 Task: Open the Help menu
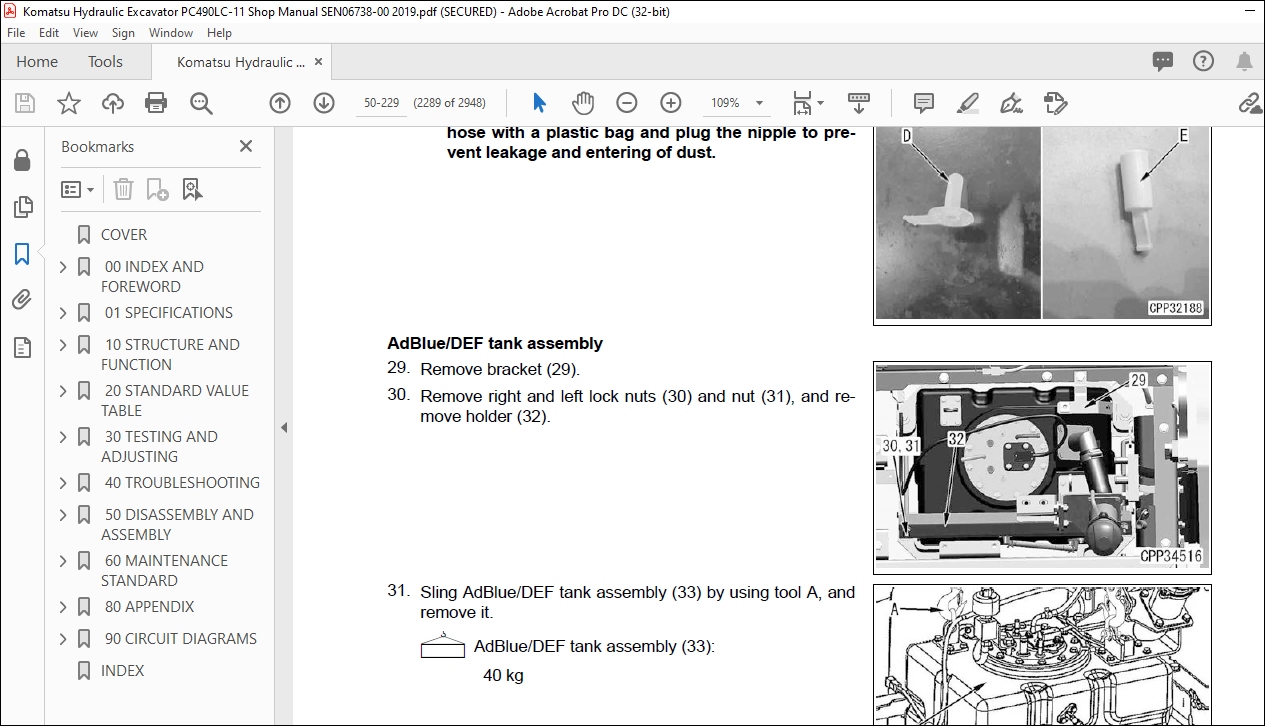click(219, 33)
